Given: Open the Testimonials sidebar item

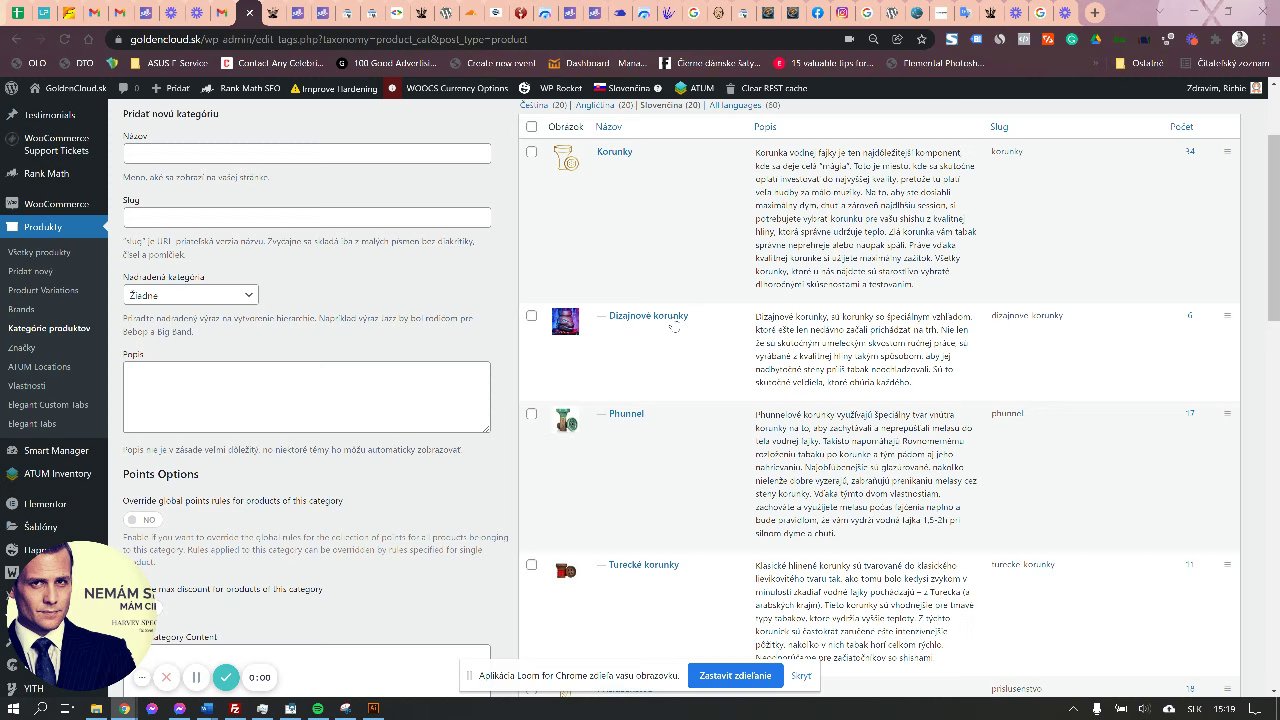Looking at the screenshot, I should click(x=54, y=115).
